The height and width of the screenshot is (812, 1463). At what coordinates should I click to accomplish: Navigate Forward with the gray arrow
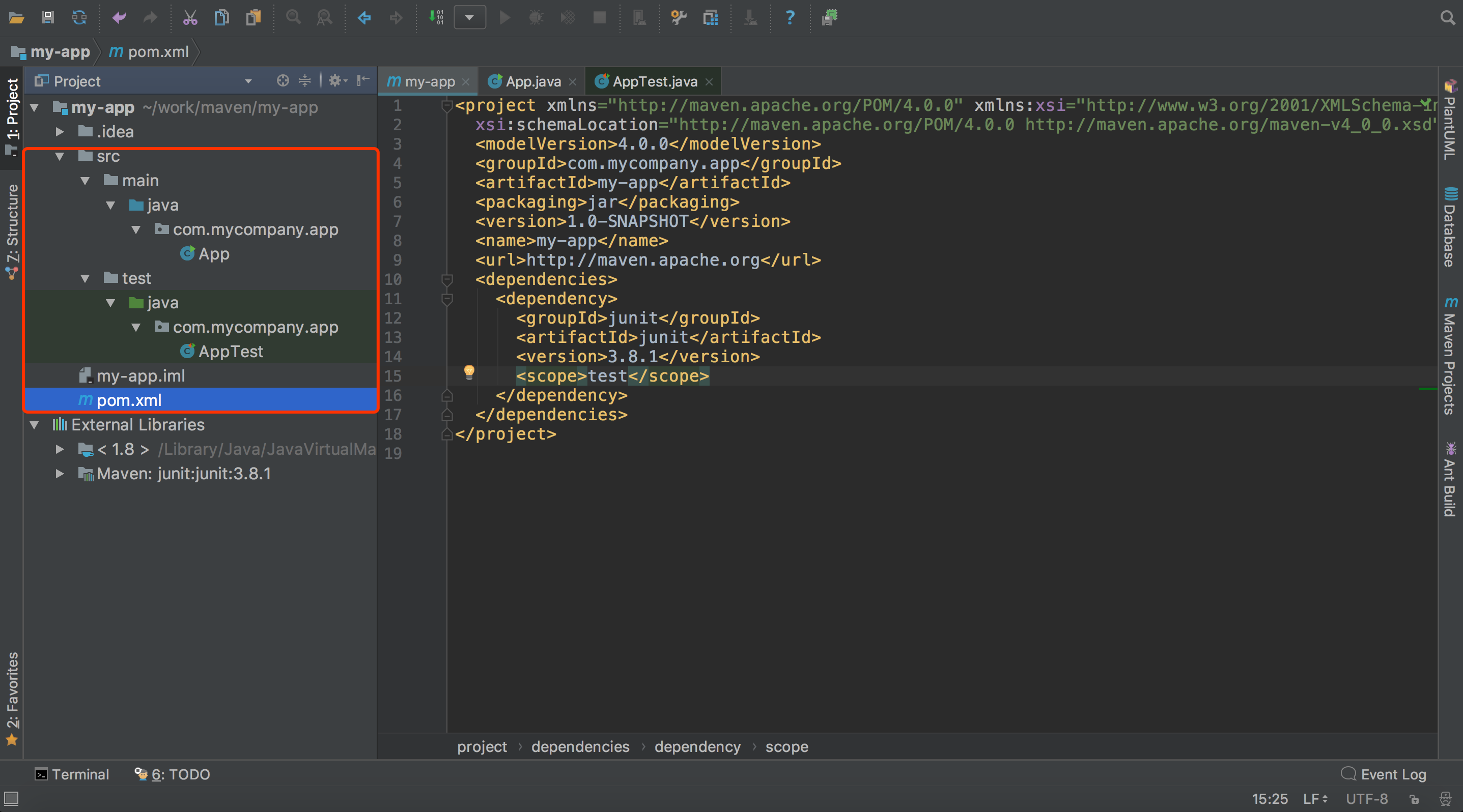[396, 18]
